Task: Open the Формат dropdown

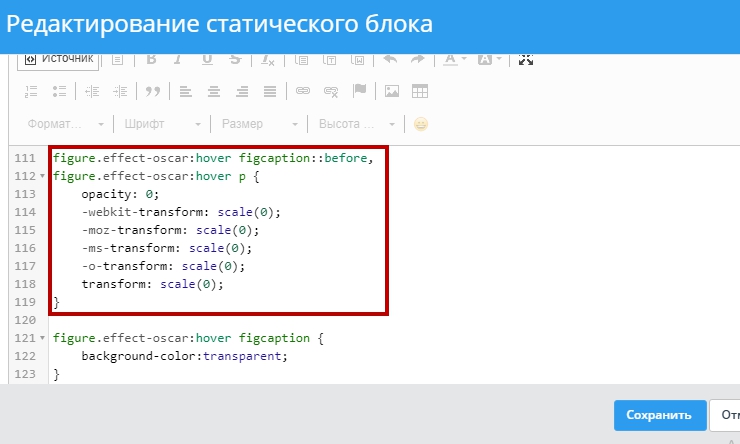Action: coord(66,124)
